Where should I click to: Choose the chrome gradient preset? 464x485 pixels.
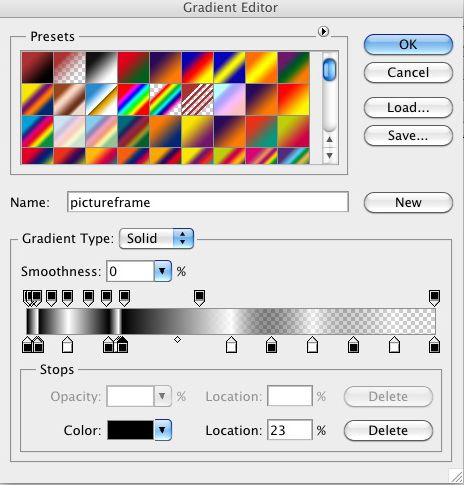click(x=101, y=99)
